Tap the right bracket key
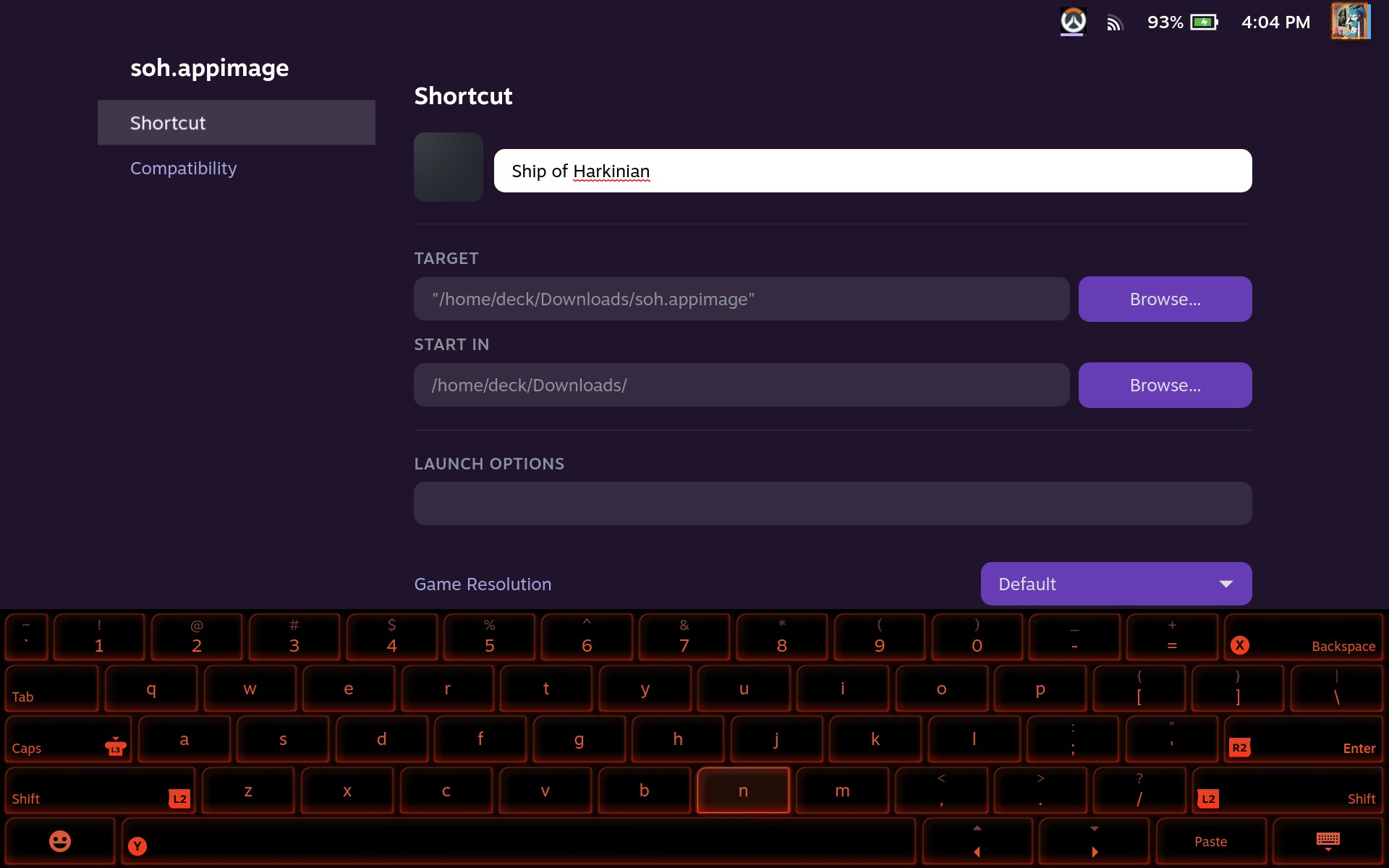The height and width of the screenshot is (868, 1389). click(x=1238, y=689)
